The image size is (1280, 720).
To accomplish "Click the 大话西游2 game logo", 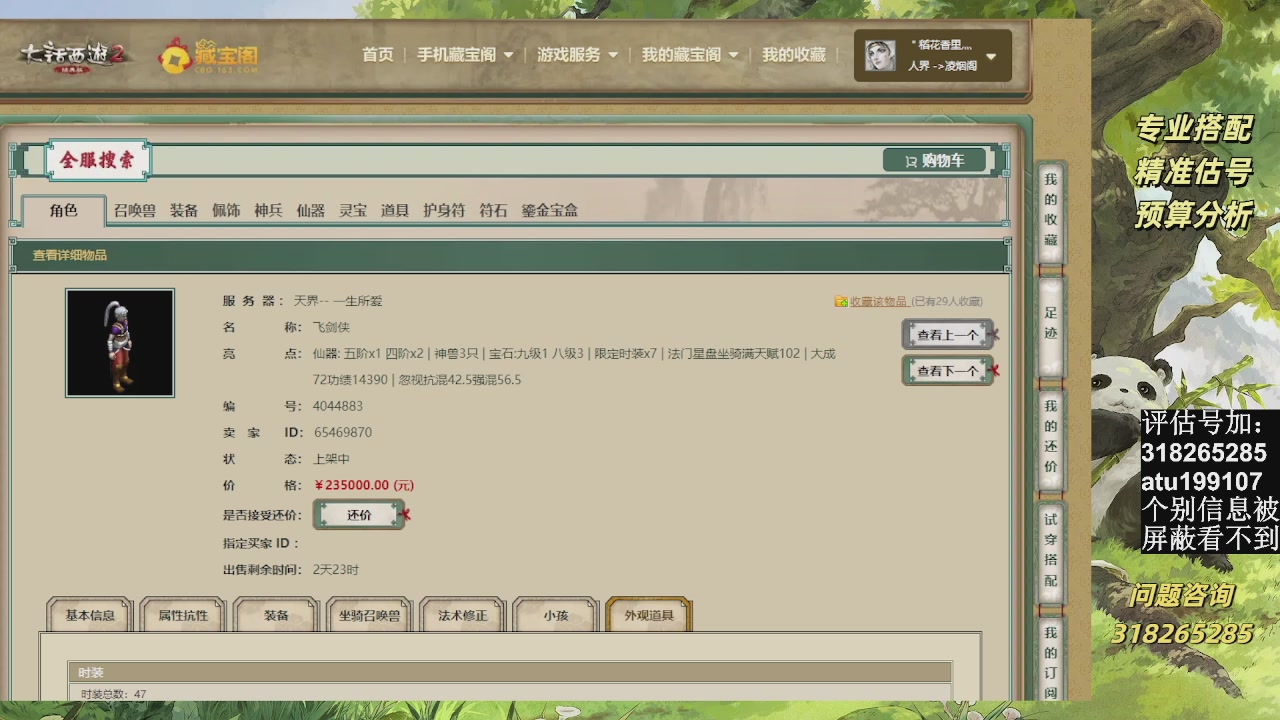I will (x=76, y=56).
